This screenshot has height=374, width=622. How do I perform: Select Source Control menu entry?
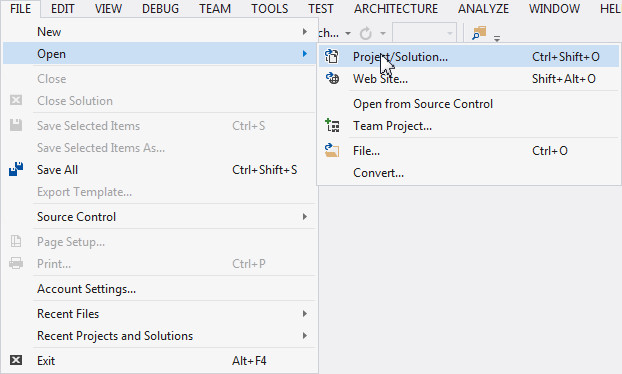(x=159, y=217)
